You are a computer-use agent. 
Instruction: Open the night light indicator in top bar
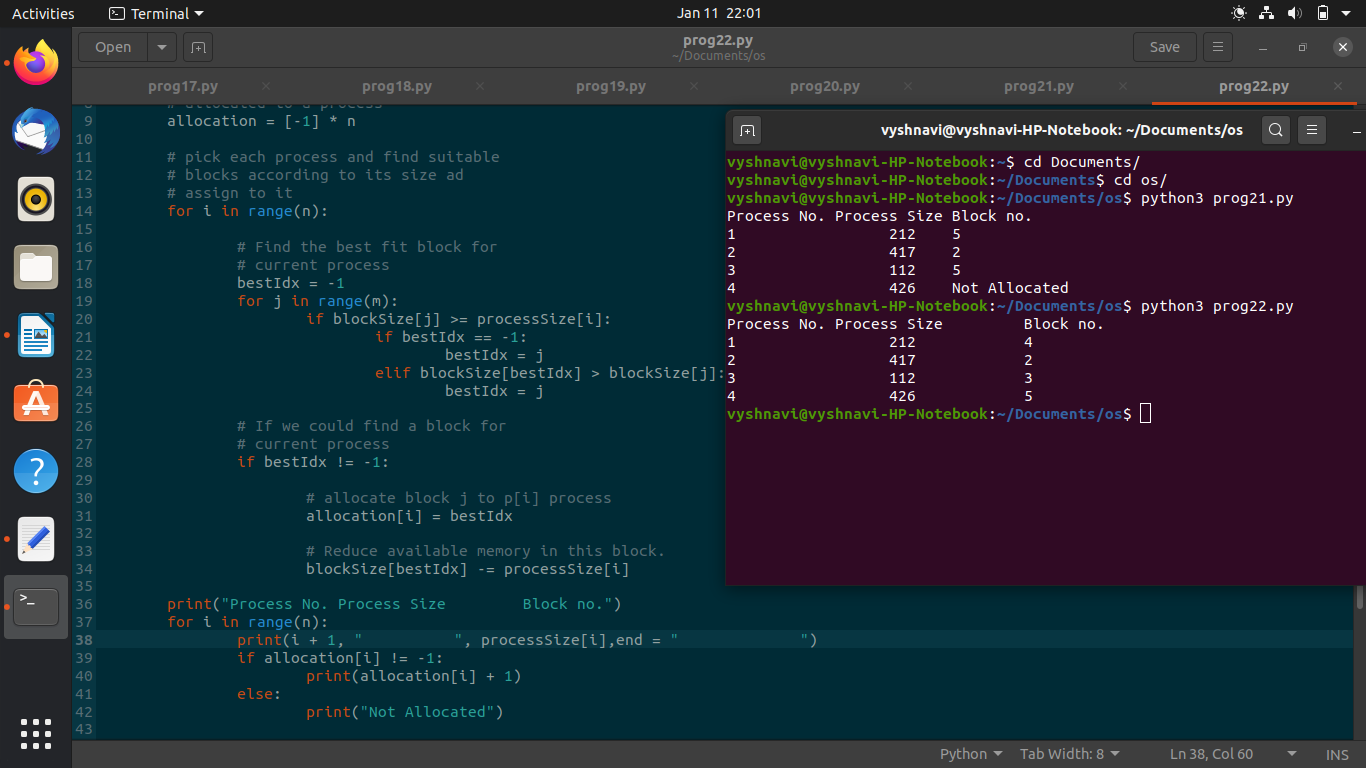[x=1239, y=13]
